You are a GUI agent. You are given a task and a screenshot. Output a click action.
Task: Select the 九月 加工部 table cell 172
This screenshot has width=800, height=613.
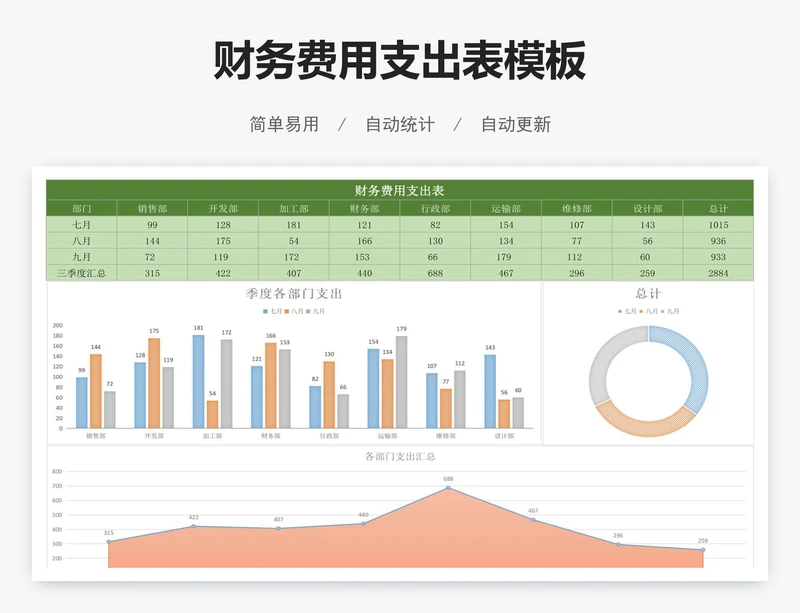[294, 257]
